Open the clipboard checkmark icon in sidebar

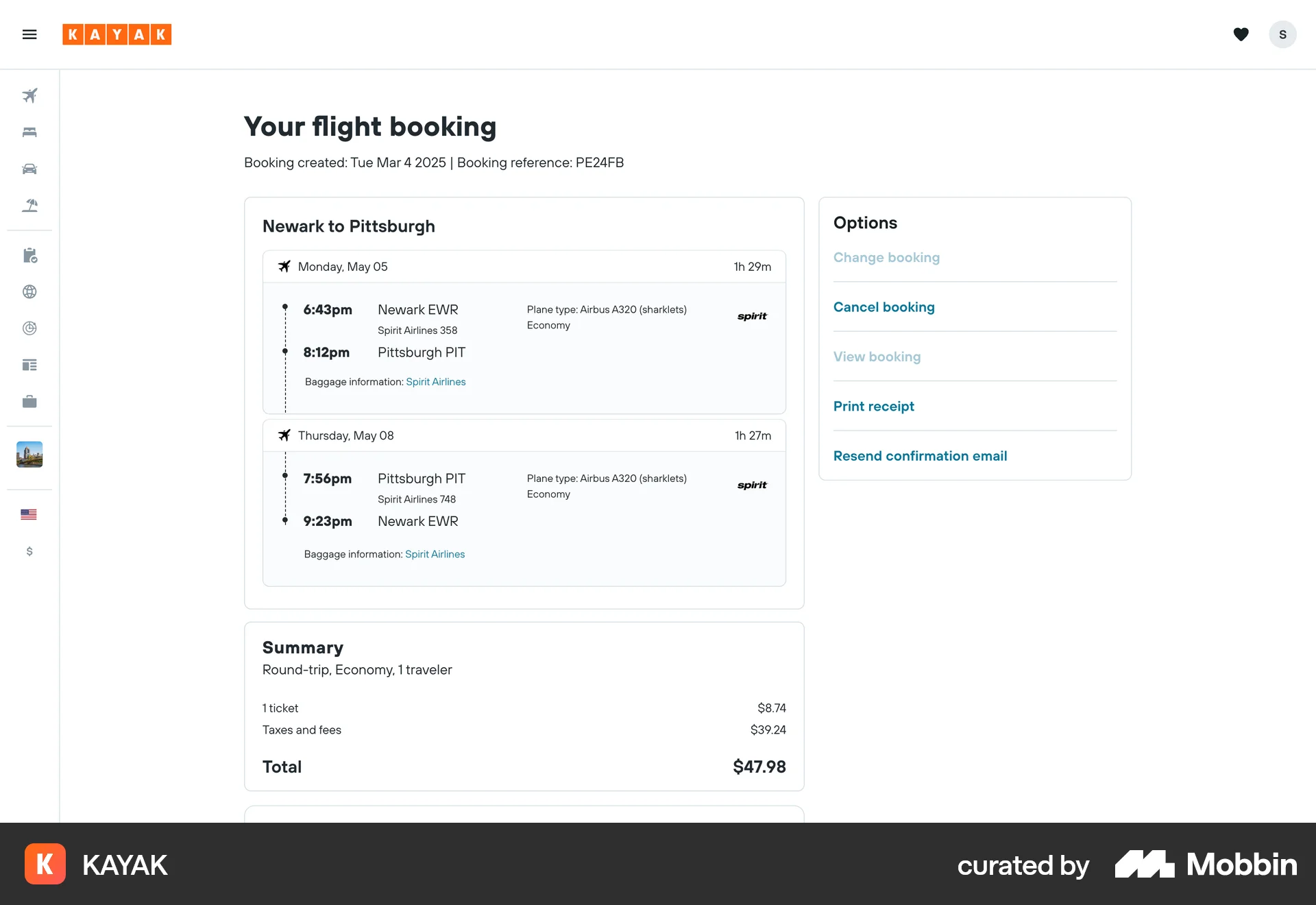(x=29, y=256)
